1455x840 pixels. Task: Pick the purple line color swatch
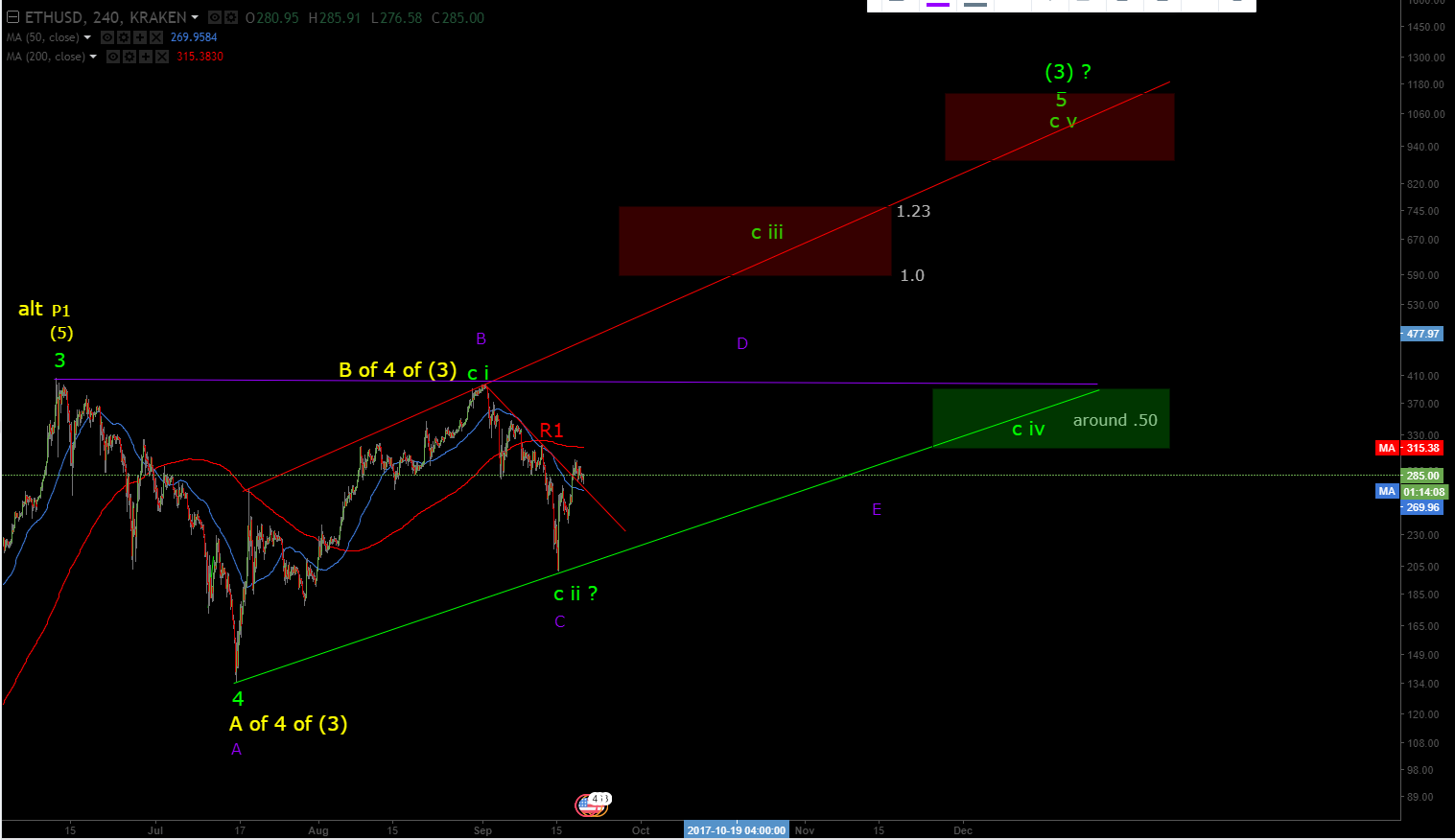pyautogui.click(x=938, y=5)
